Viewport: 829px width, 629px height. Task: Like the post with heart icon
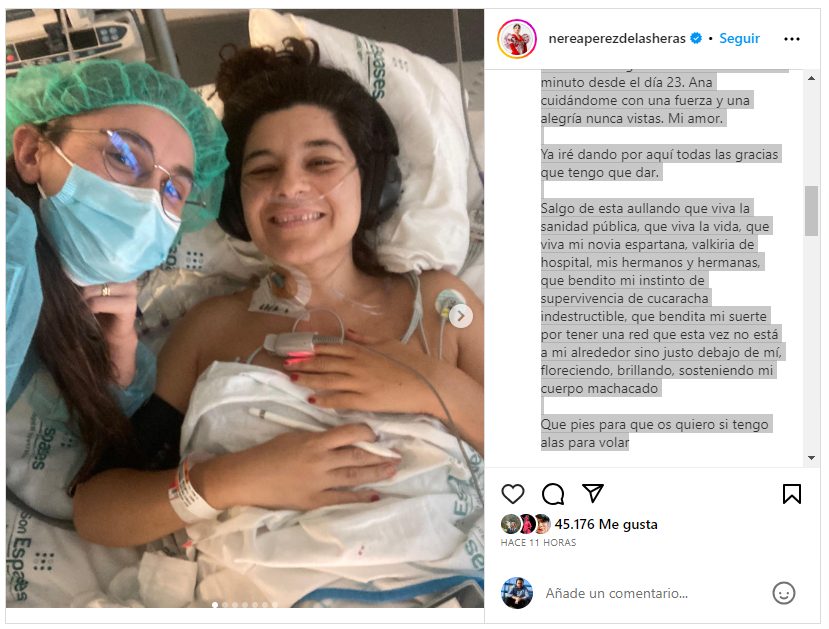512,494
